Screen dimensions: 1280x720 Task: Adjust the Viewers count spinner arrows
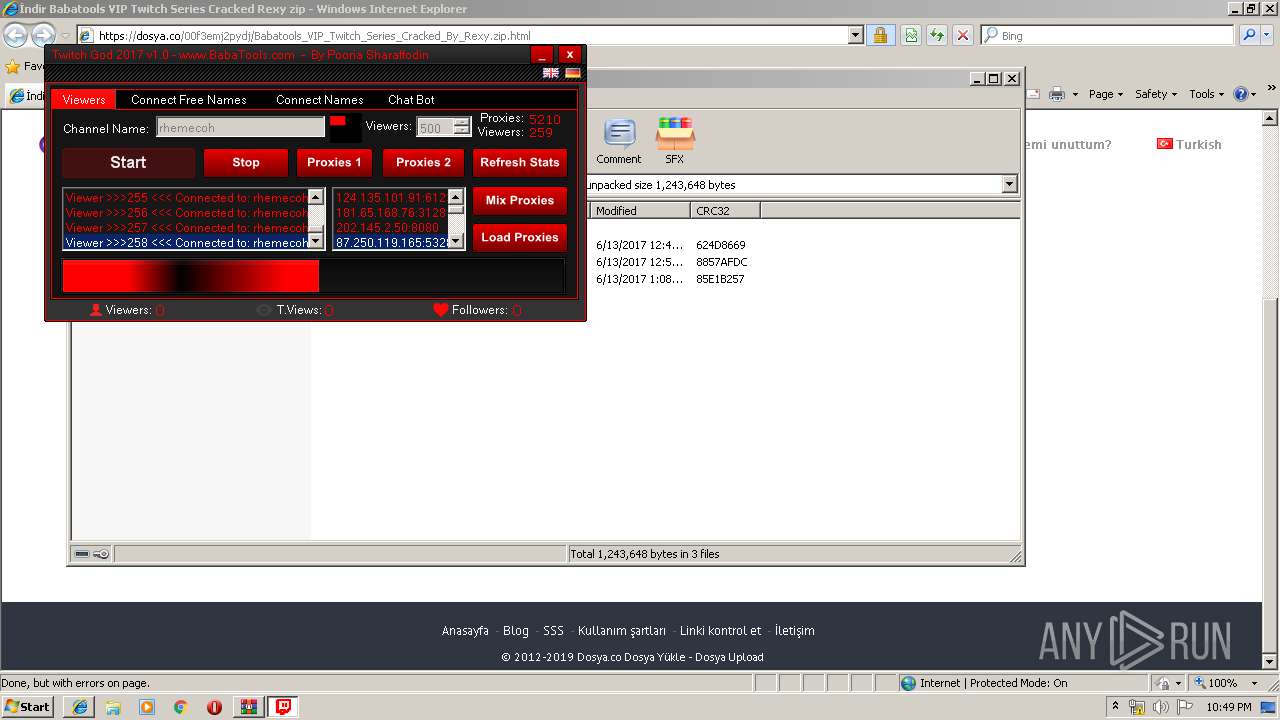(461, 127)
